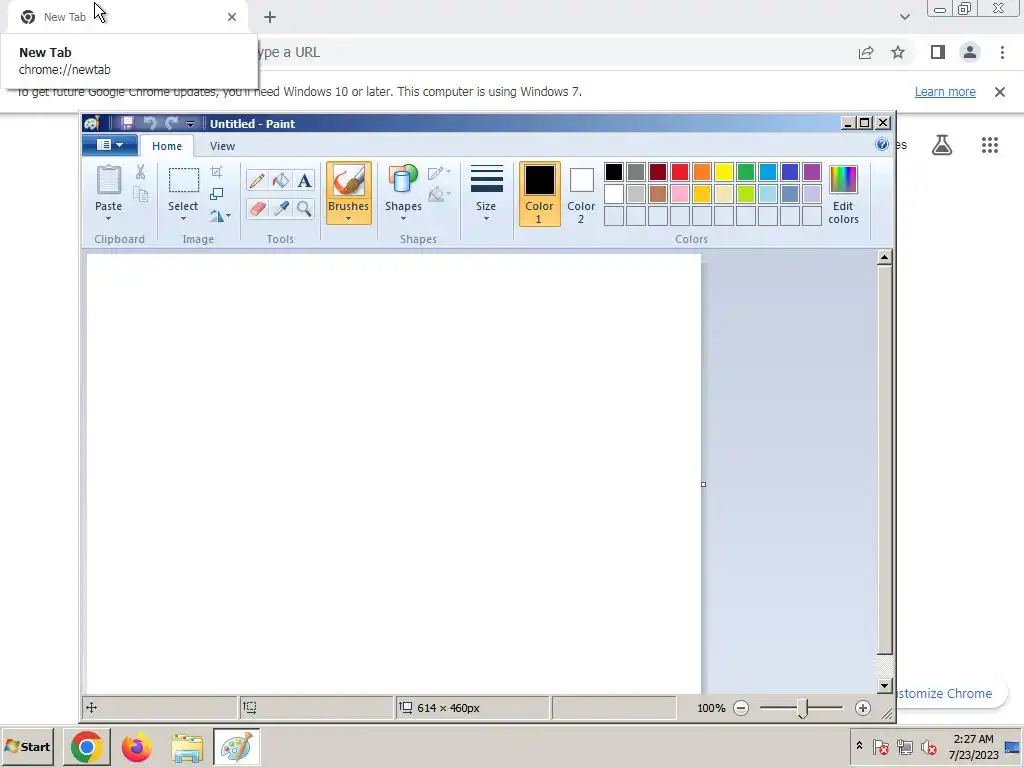Open the shape Outline dropdown

pyautogui.click(x=440, y=172)
